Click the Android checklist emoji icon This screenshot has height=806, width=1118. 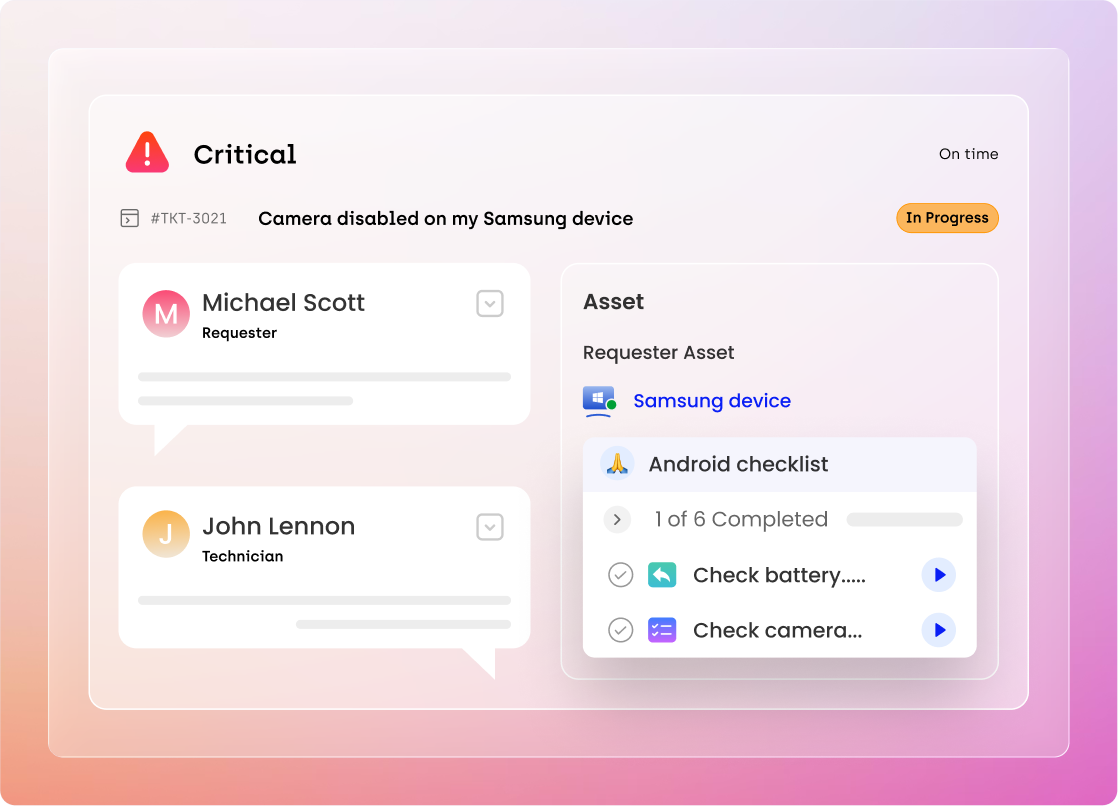pos(617,464)
